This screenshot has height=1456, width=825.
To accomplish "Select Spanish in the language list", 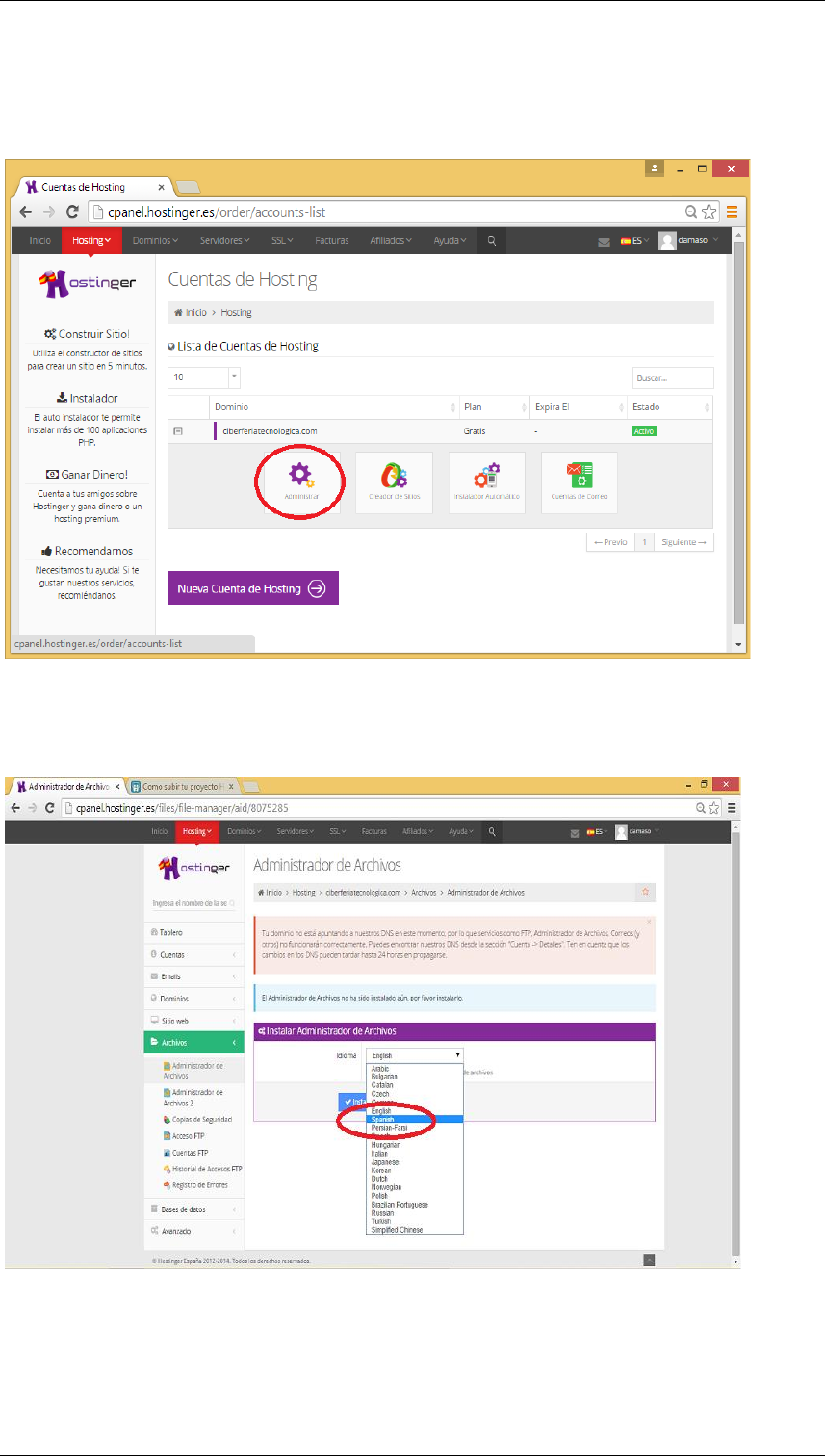I will (415, 1119).
